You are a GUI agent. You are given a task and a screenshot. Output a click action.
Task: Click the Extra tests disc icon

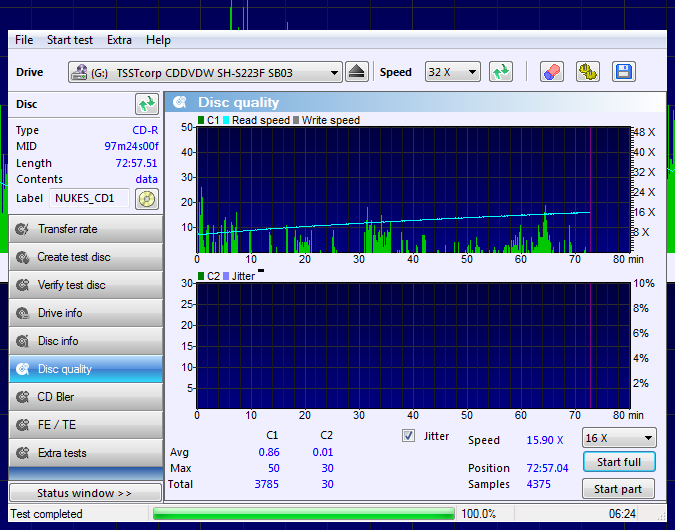click(x=22, y=453)
